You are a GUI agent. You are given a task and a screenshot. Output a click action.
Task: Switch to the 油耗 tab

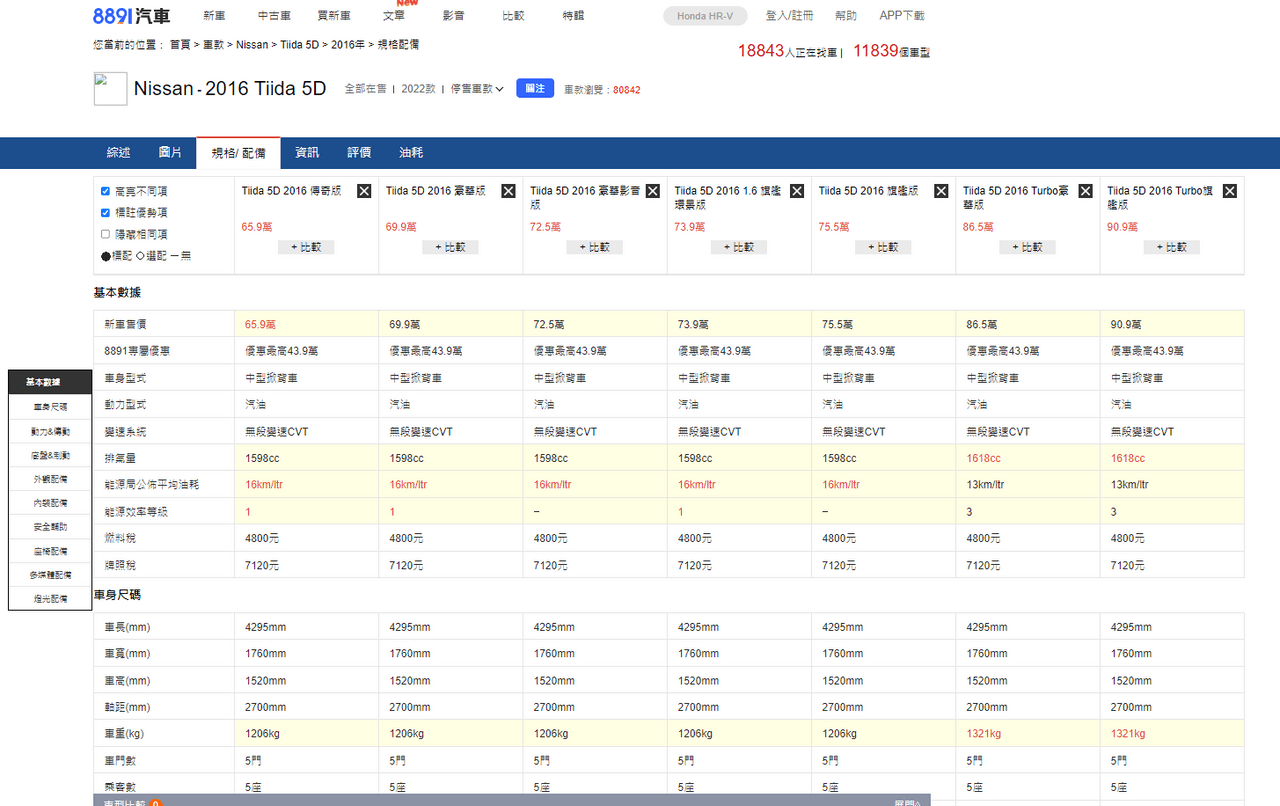[x=411, y=153]
